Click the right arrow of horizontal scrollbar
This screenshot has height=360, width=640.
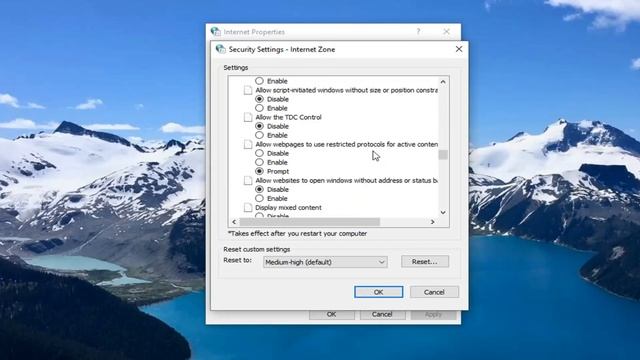tap(433, 222)
